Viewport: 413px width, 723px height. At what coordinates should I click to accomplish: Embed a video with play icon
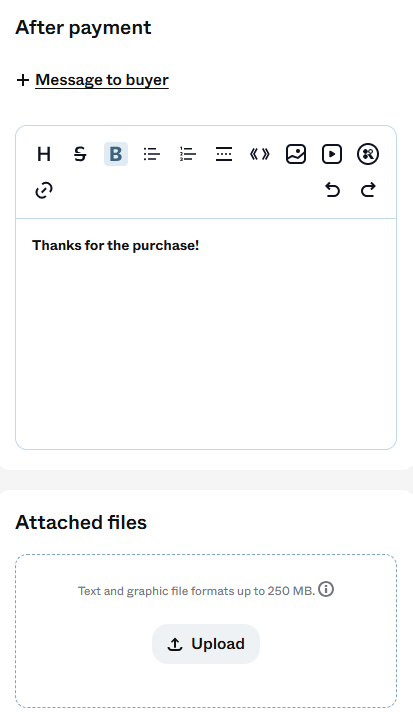click(x=331, y=154)
